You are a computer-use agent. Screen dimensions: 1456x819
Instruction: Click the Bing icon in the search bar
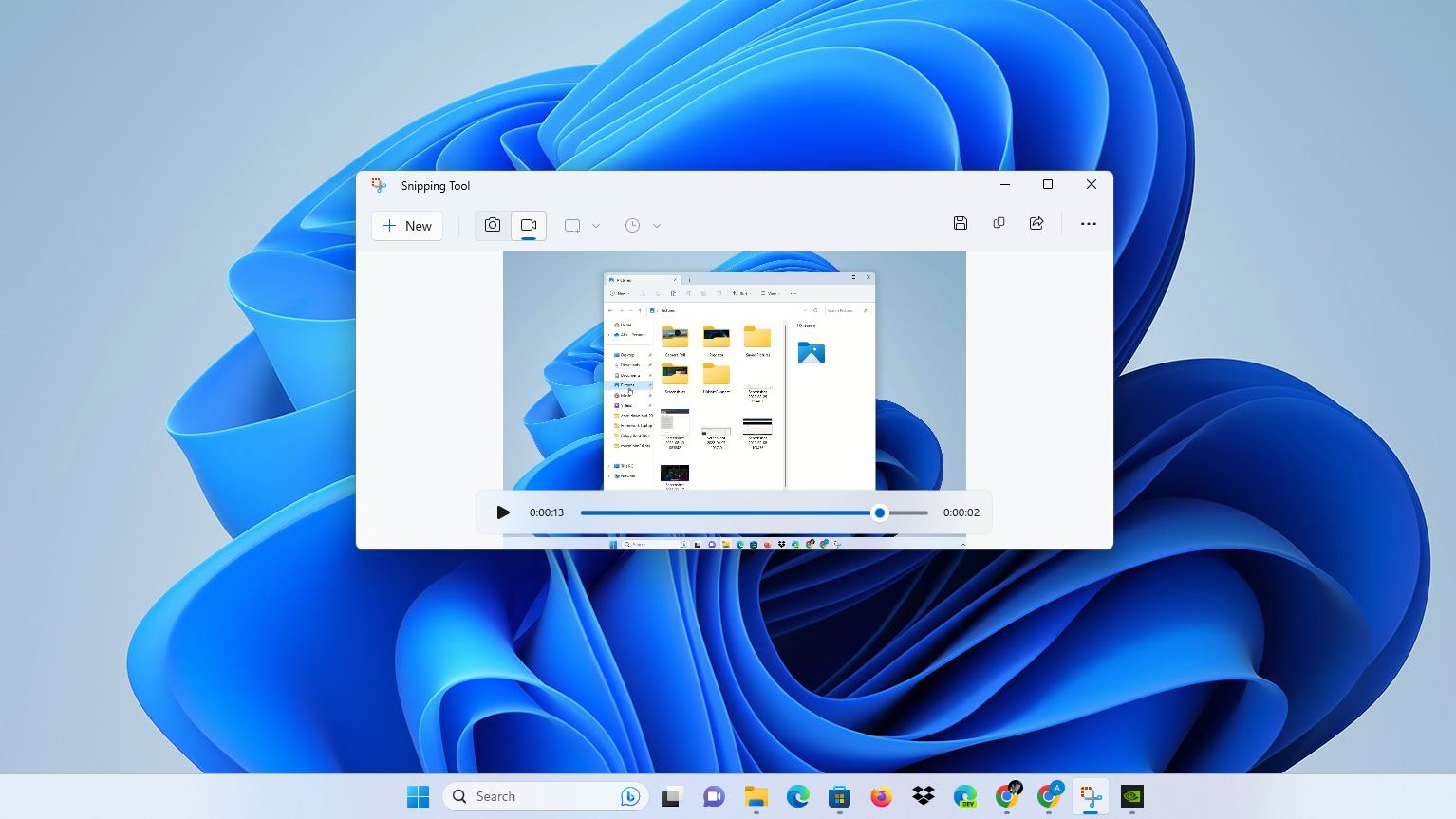(x=630, y=796)
